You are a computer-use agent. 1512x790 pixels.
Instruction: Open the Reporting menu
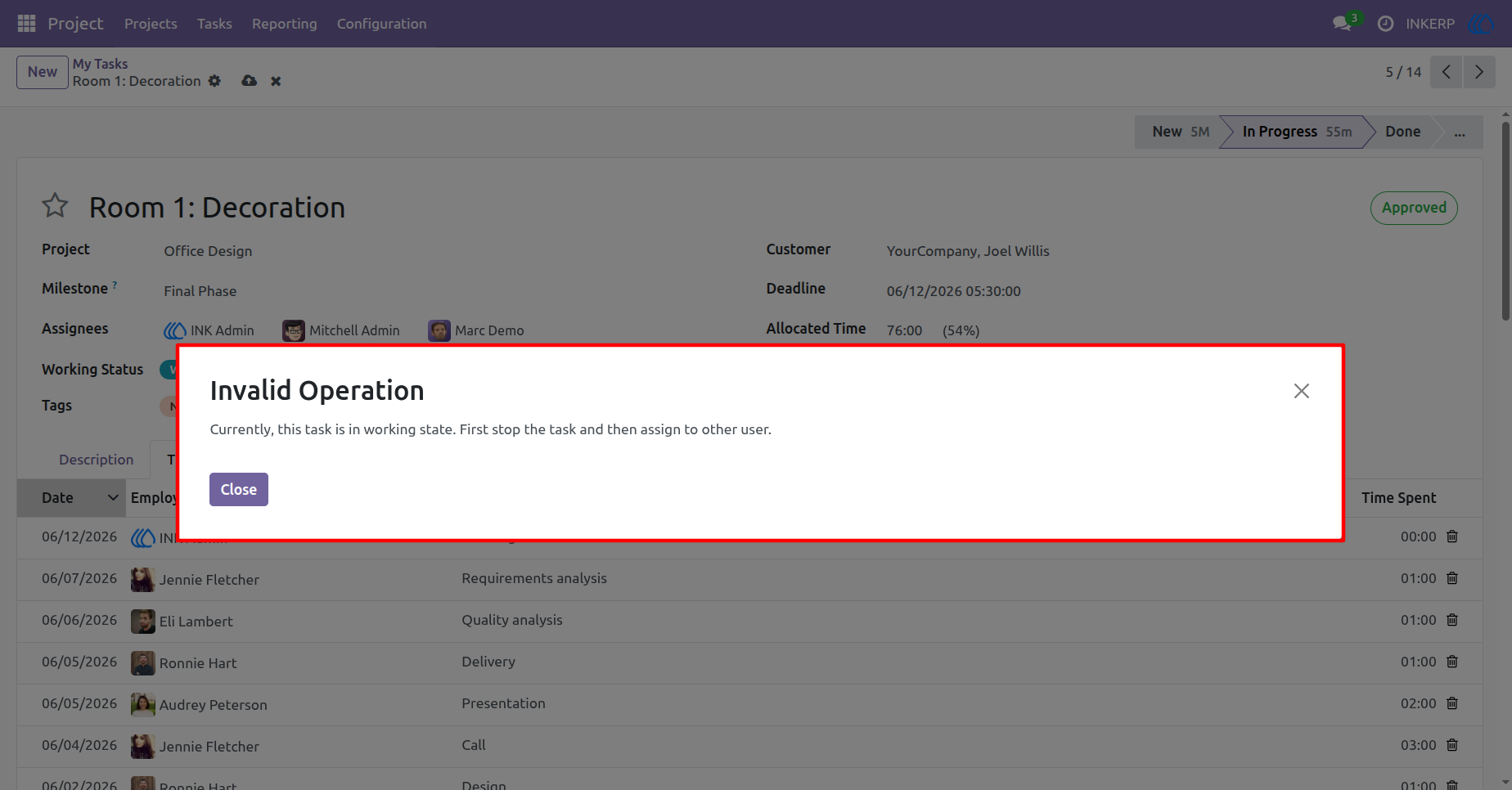(x=285, y=24)
